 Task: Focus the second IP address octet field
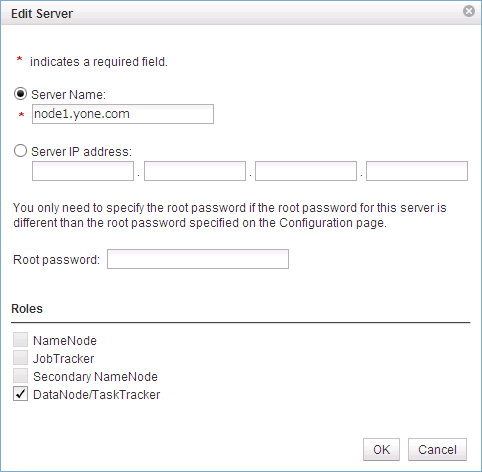[x=195, y=171]
